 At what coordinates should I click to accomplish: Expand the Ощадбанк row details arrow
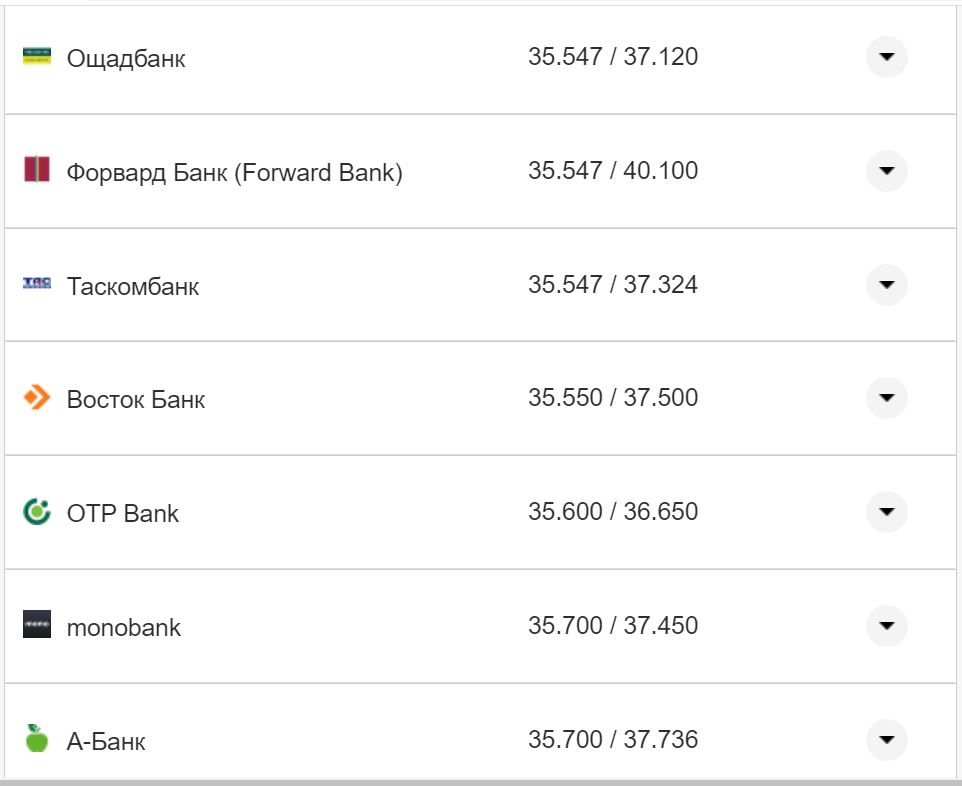click(886, 57)
